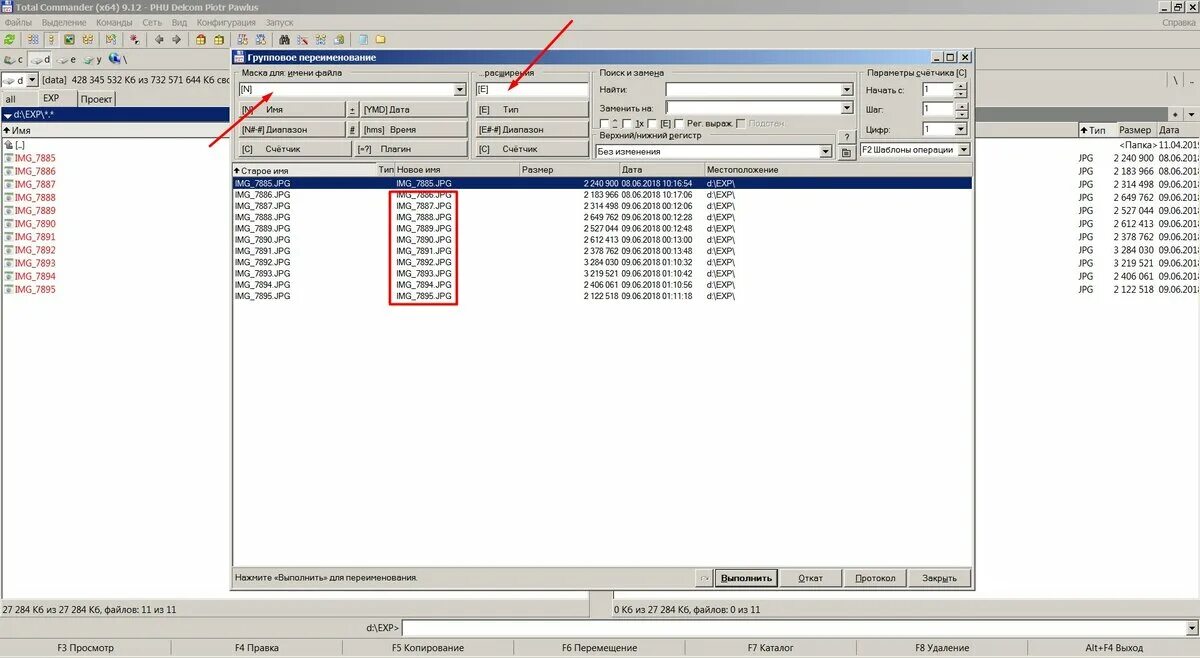
Task: Click the FTP connect toolbar icon
Action: coord(242,40)
